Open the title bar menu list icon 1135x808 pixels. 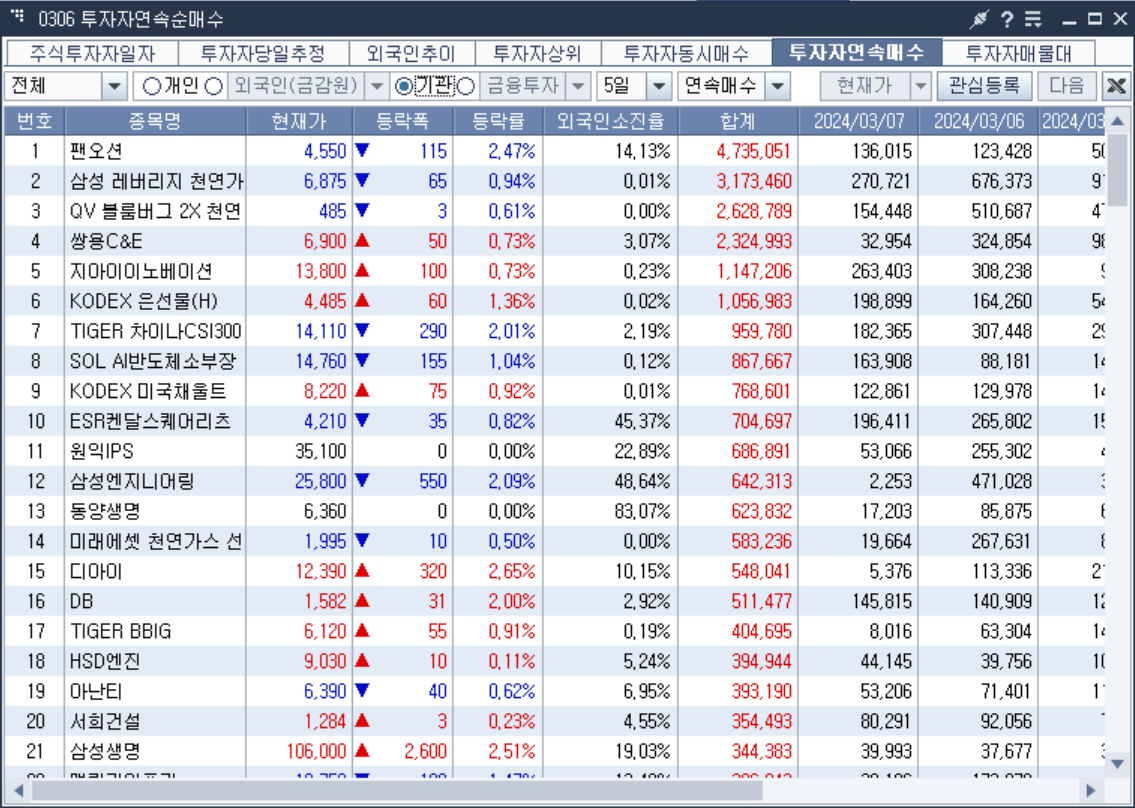1033,20
